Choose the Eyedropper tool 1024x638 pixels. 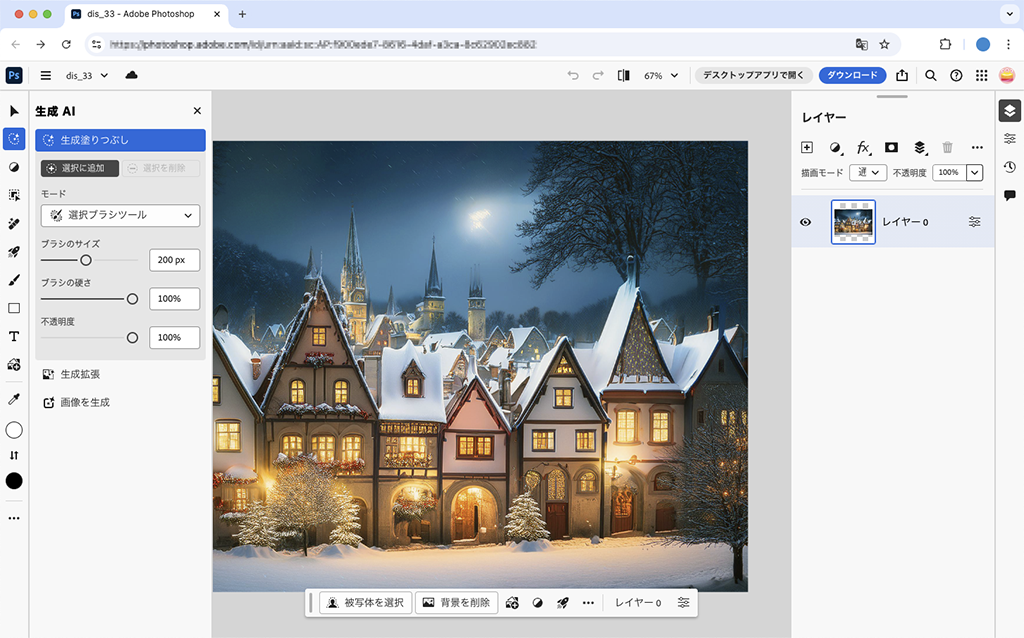coord(14,399)
